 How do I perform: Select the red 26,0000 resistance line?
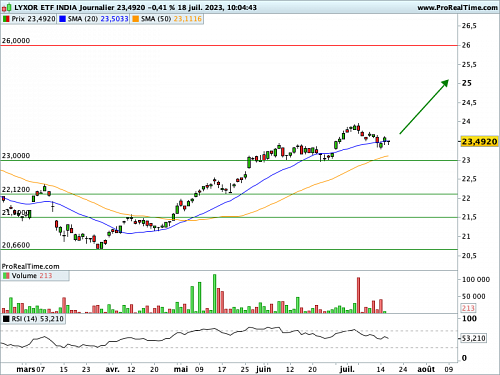click(x=229, y=45)
